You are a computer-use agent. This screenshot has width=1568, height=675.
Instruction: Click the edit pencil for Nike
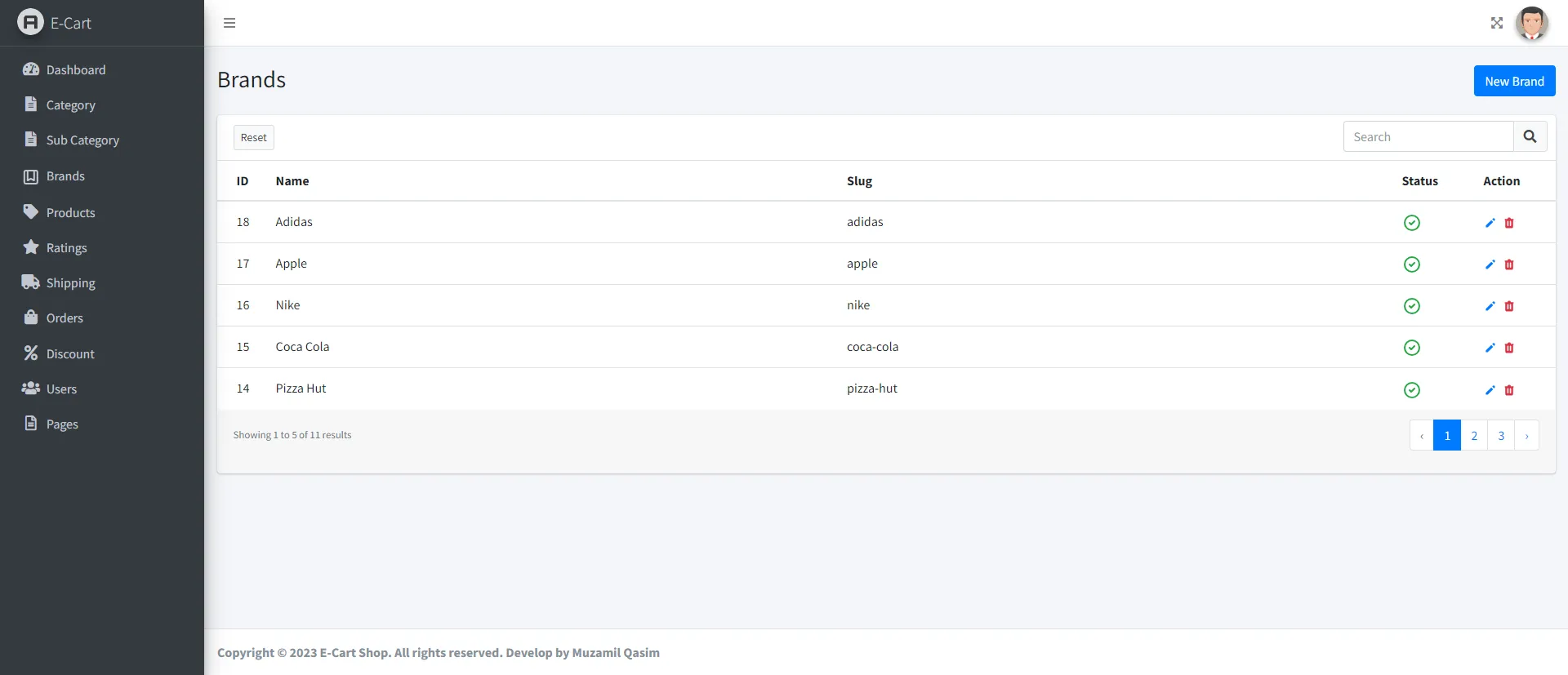tap(1490, 306)
